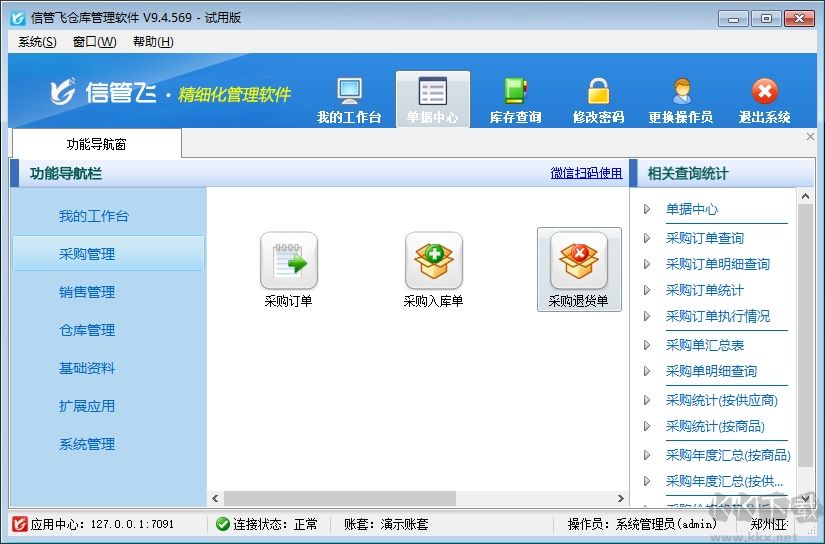This screenshot has height=544, width=825.
Task: Click the triangle arrow beside 采购统计(按供应商)
Action: tap(647, 400)
